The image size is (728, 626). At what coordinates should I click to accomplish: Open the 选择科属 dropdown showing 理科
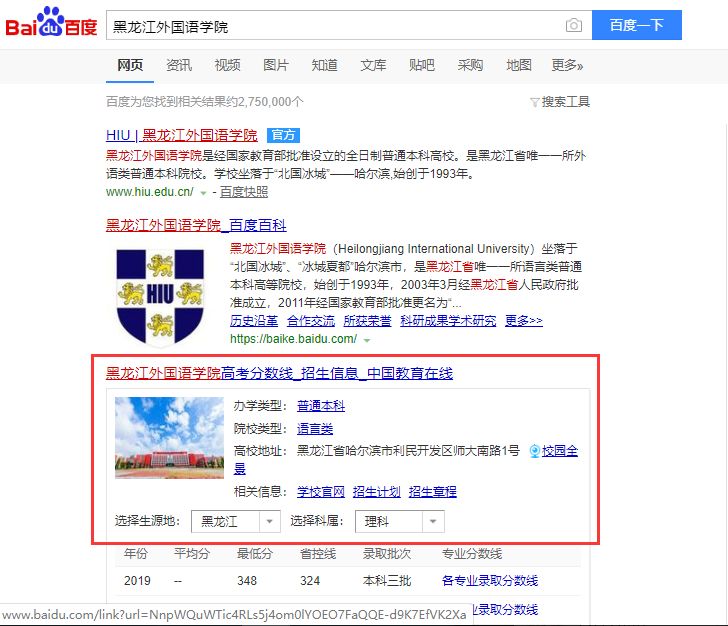click(x=400, y=522)
